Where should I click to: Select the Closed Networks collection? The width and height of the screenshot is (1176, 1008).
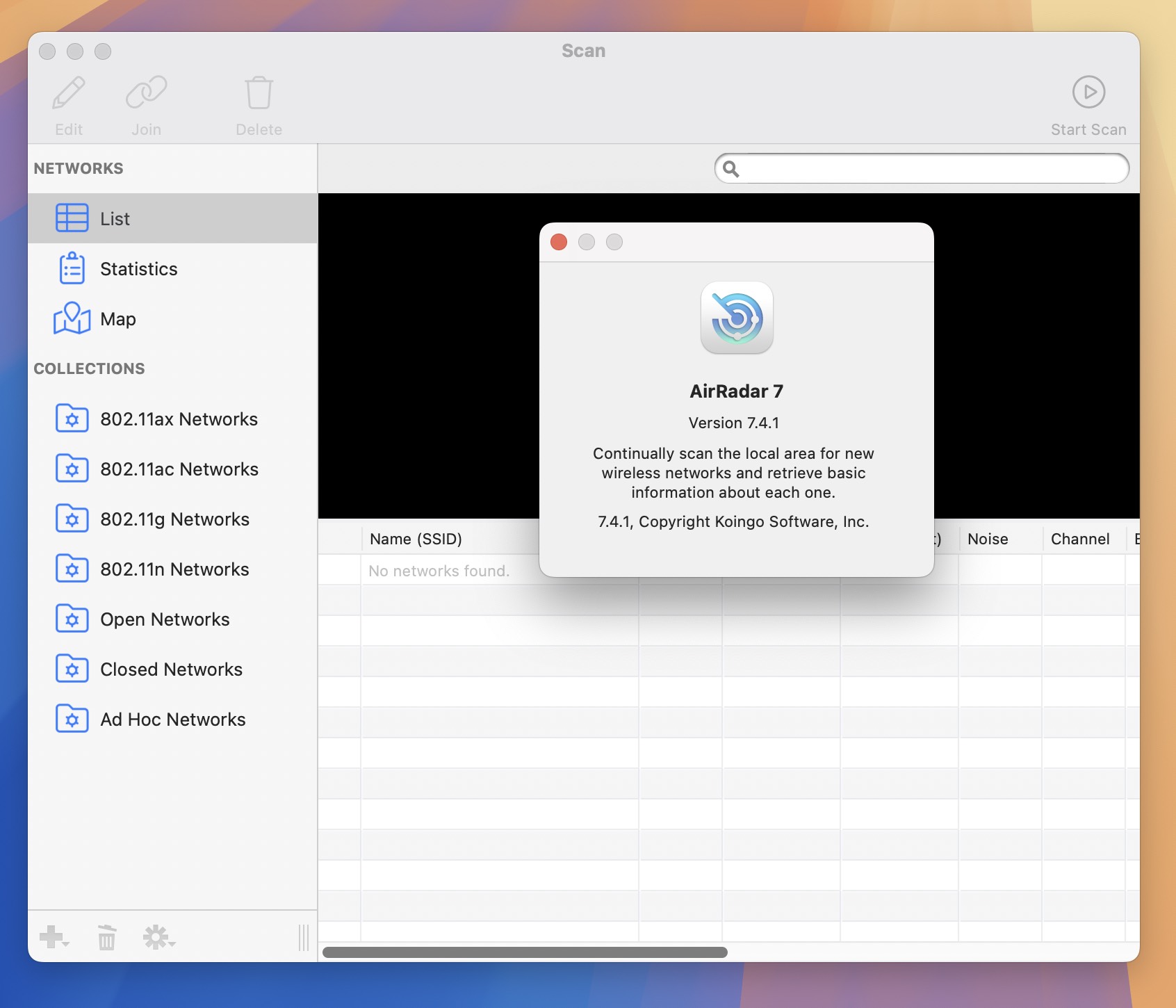point(172,669)
